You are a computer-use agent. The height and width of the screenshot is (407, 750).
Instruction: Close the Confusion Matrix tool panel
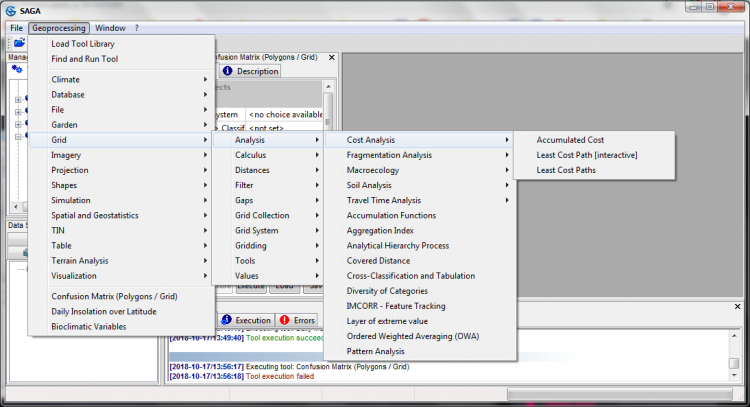[332, 57]
